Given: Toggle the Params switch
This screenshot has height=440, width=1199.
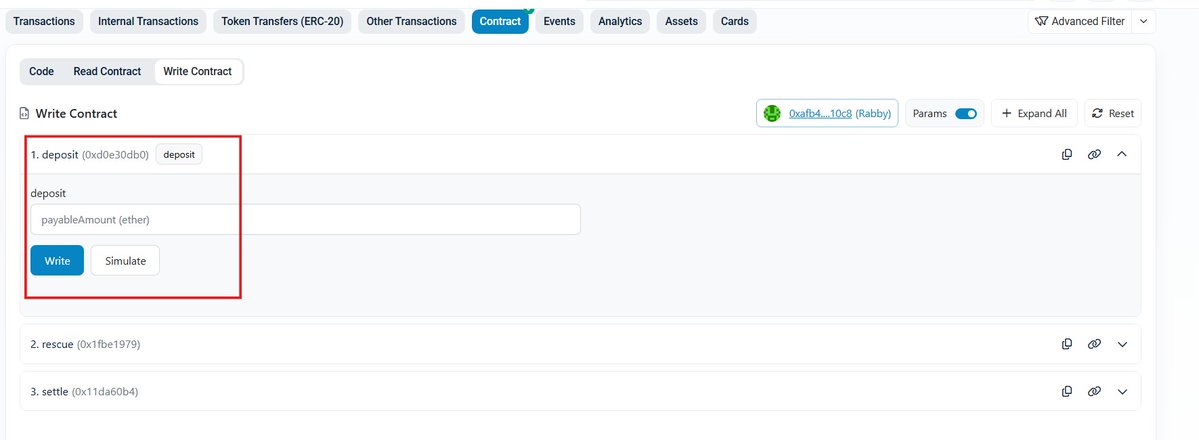Looking at the screenshot, I should pos(966,113).
